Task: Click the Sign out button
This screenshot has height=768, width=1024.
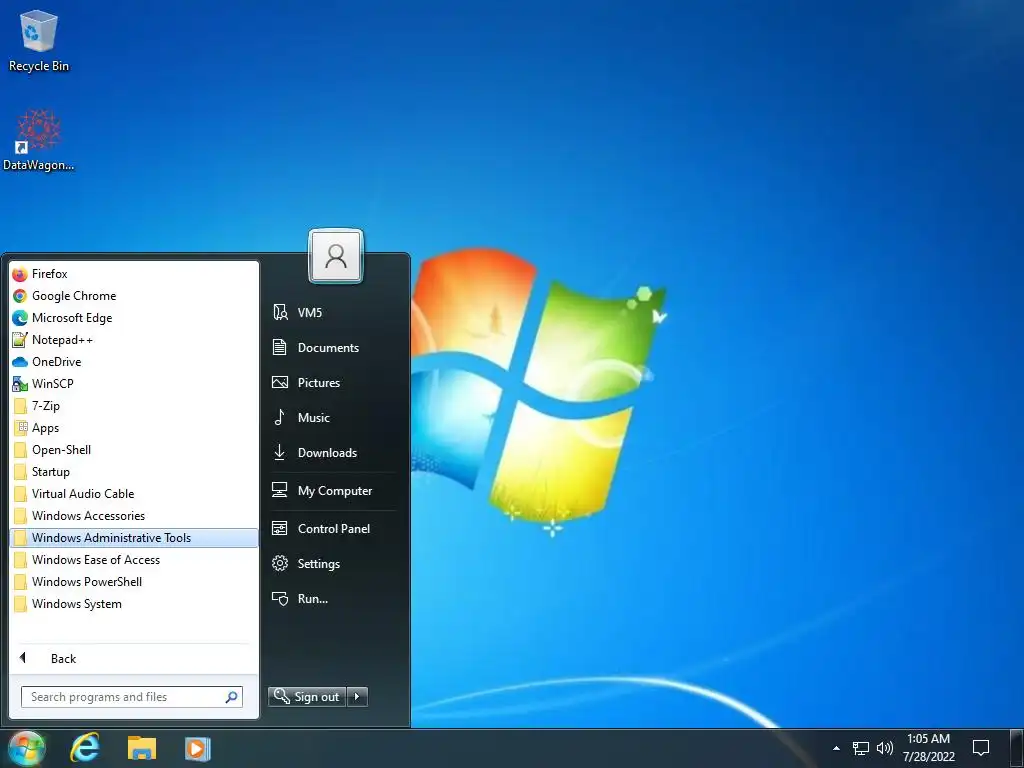Action: click(x=307, y=697)
